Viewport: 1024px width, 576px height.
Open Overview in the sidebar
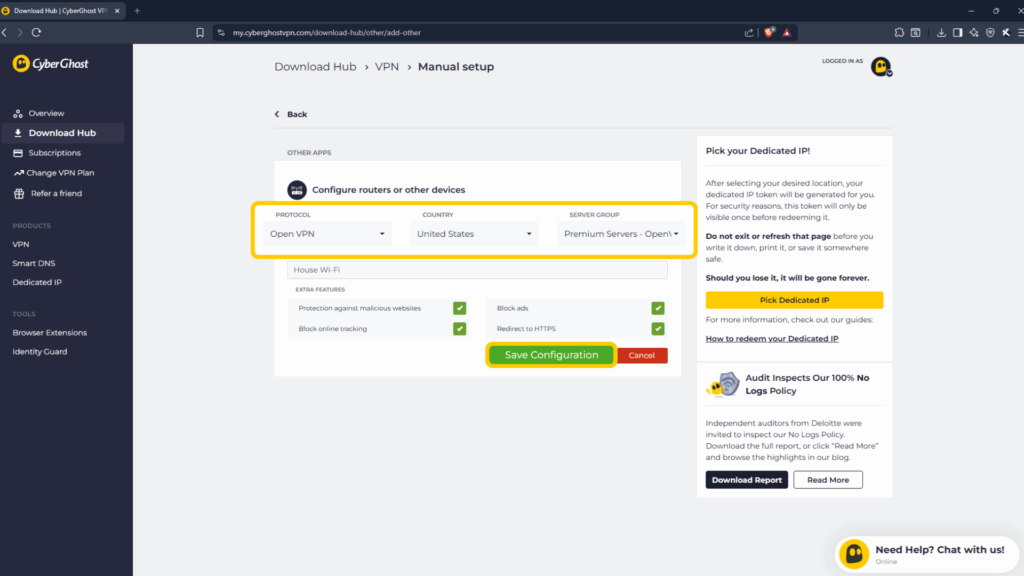pos(46,114)
